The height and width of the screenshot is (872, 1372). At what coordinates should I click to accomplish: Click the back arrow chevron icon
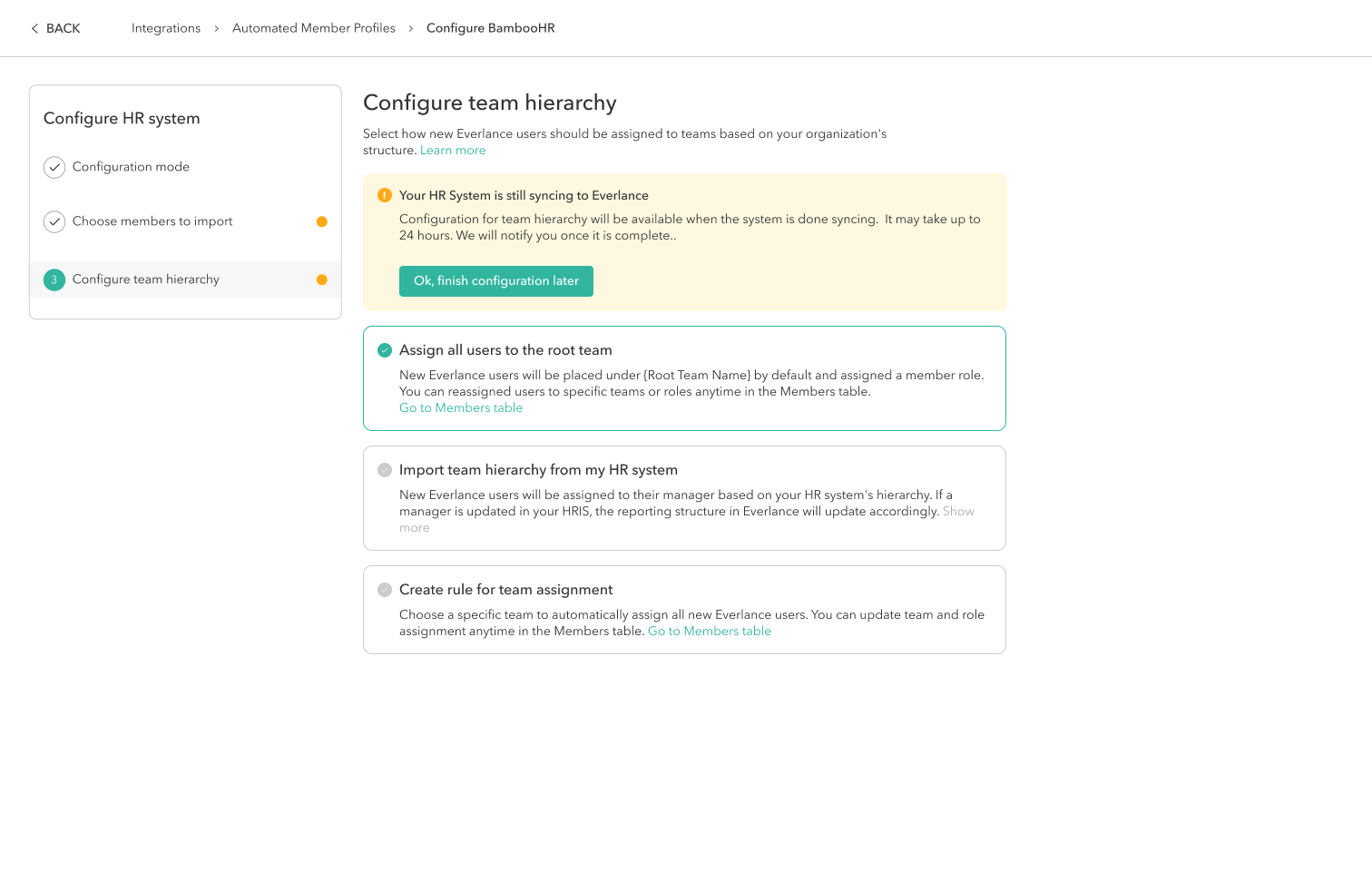(34, 29)
